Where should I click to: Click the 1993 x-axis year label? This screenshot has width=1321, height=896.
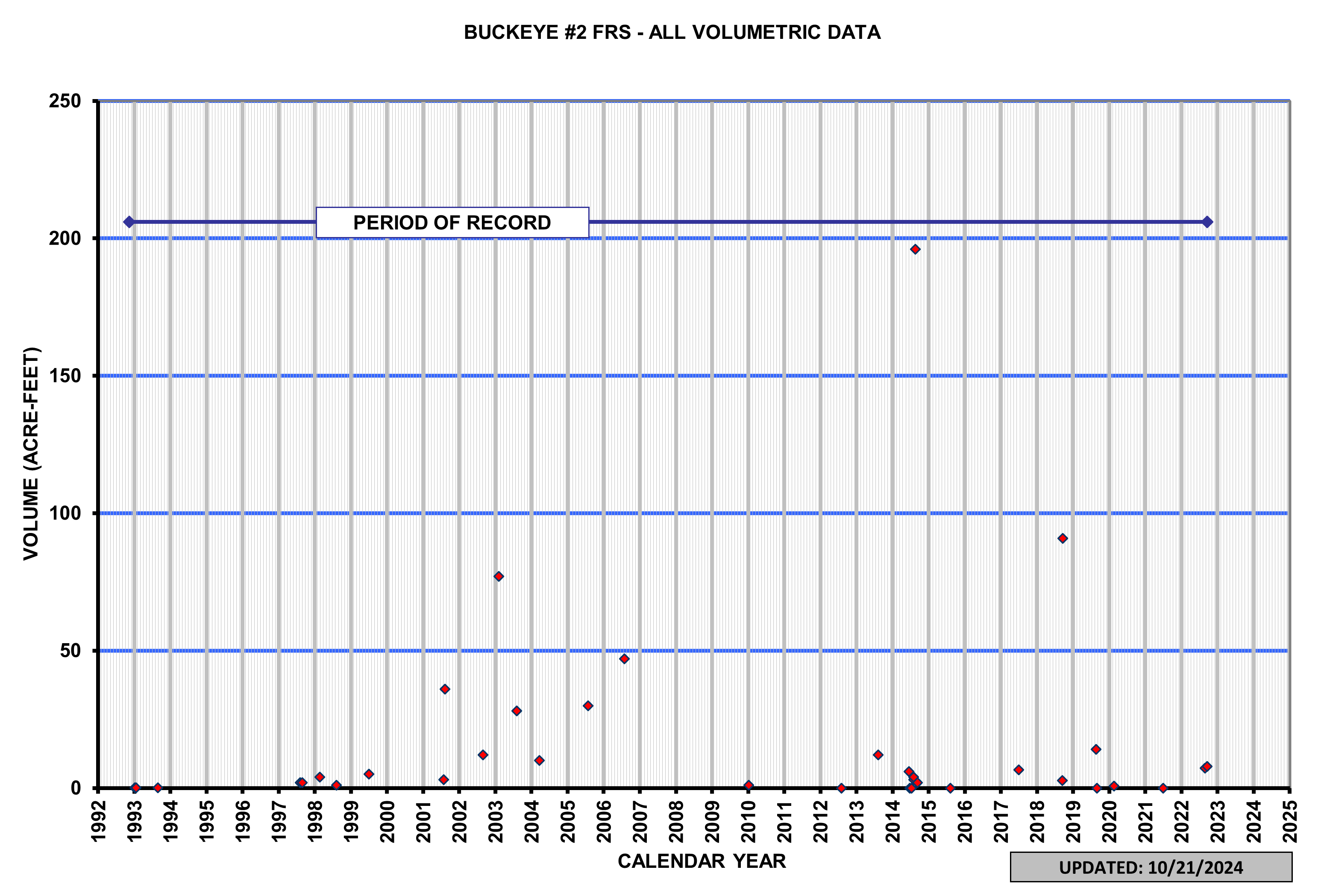135,822
